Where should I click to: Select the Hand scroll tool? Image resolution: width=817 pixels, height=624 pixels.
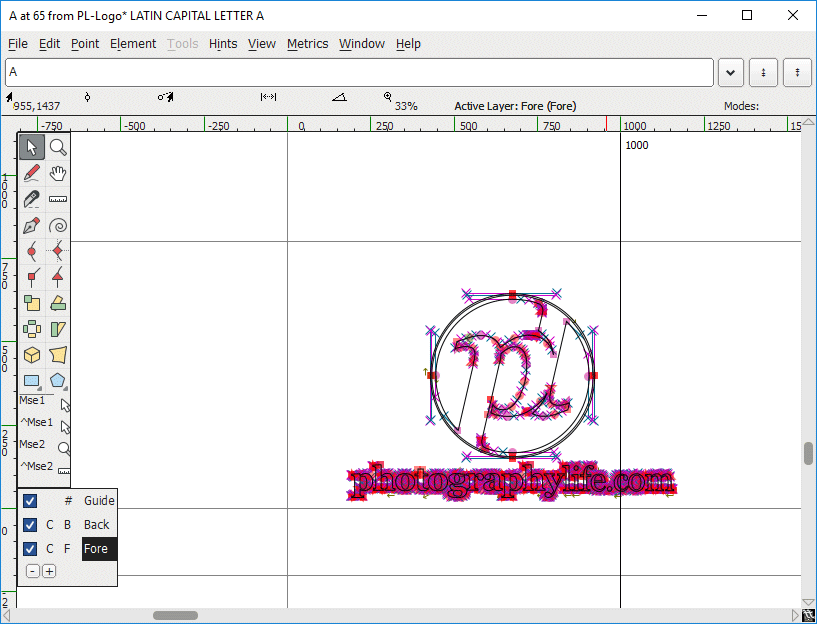pyautogui.click(x=58, y=173)
